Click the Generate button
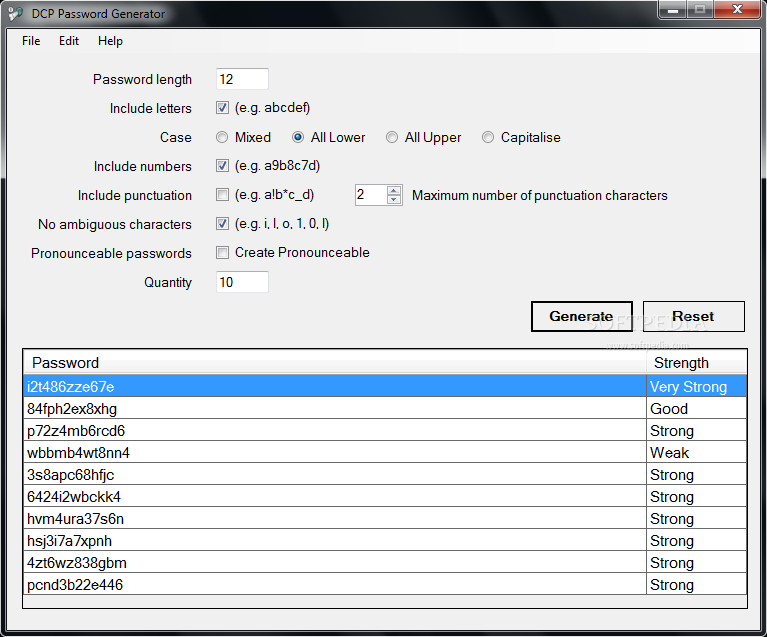767x637 pixels. pyautogui.click(x=582, y=317)
